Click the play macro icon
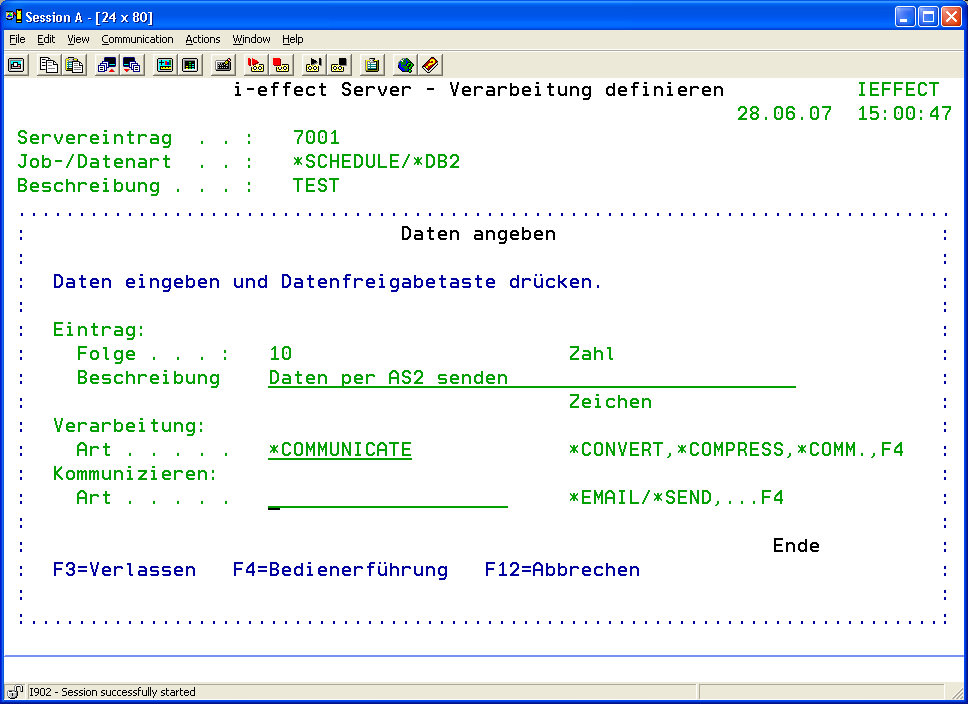968x704 pixels. coord(314,65)
